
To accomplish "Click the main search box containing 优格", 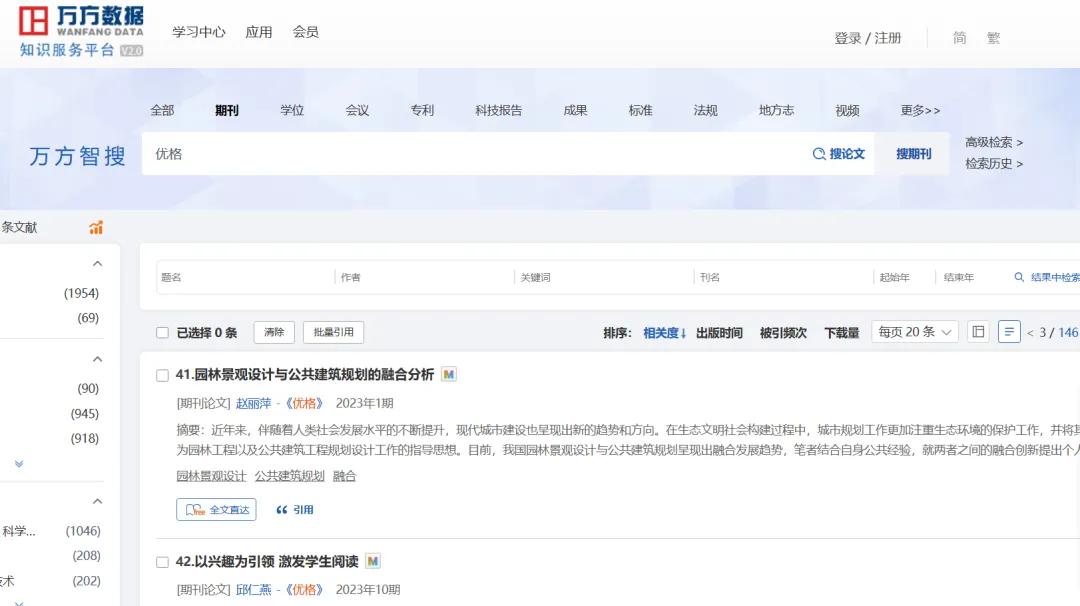I will click(475, 154).
